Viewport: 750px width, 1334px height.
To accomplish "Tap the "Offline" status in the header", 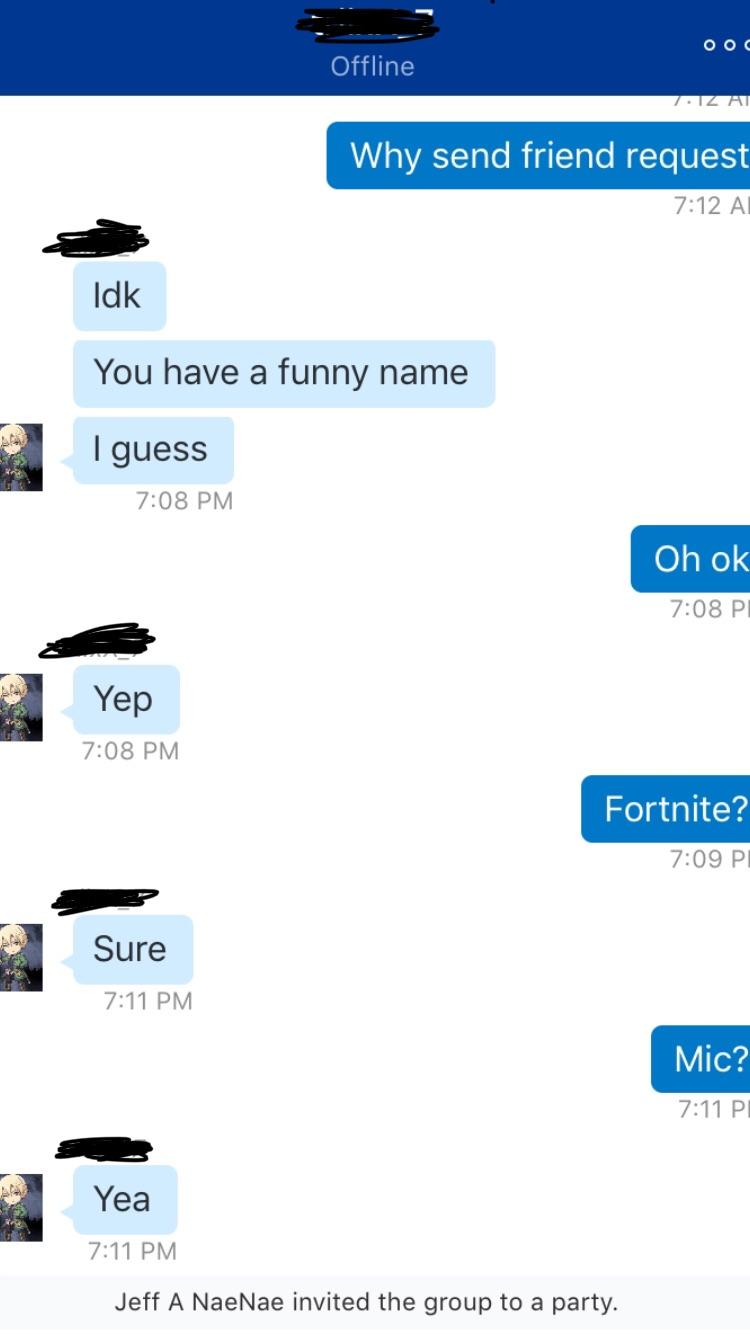I will coord(372,66).
